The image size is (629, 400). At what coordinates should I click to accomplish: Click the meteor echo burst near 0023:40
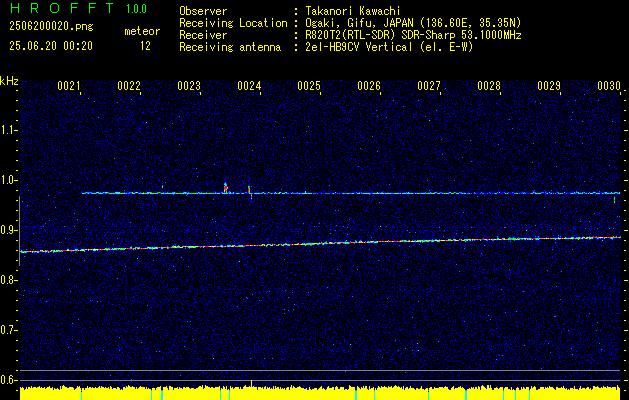coord(226,187)
